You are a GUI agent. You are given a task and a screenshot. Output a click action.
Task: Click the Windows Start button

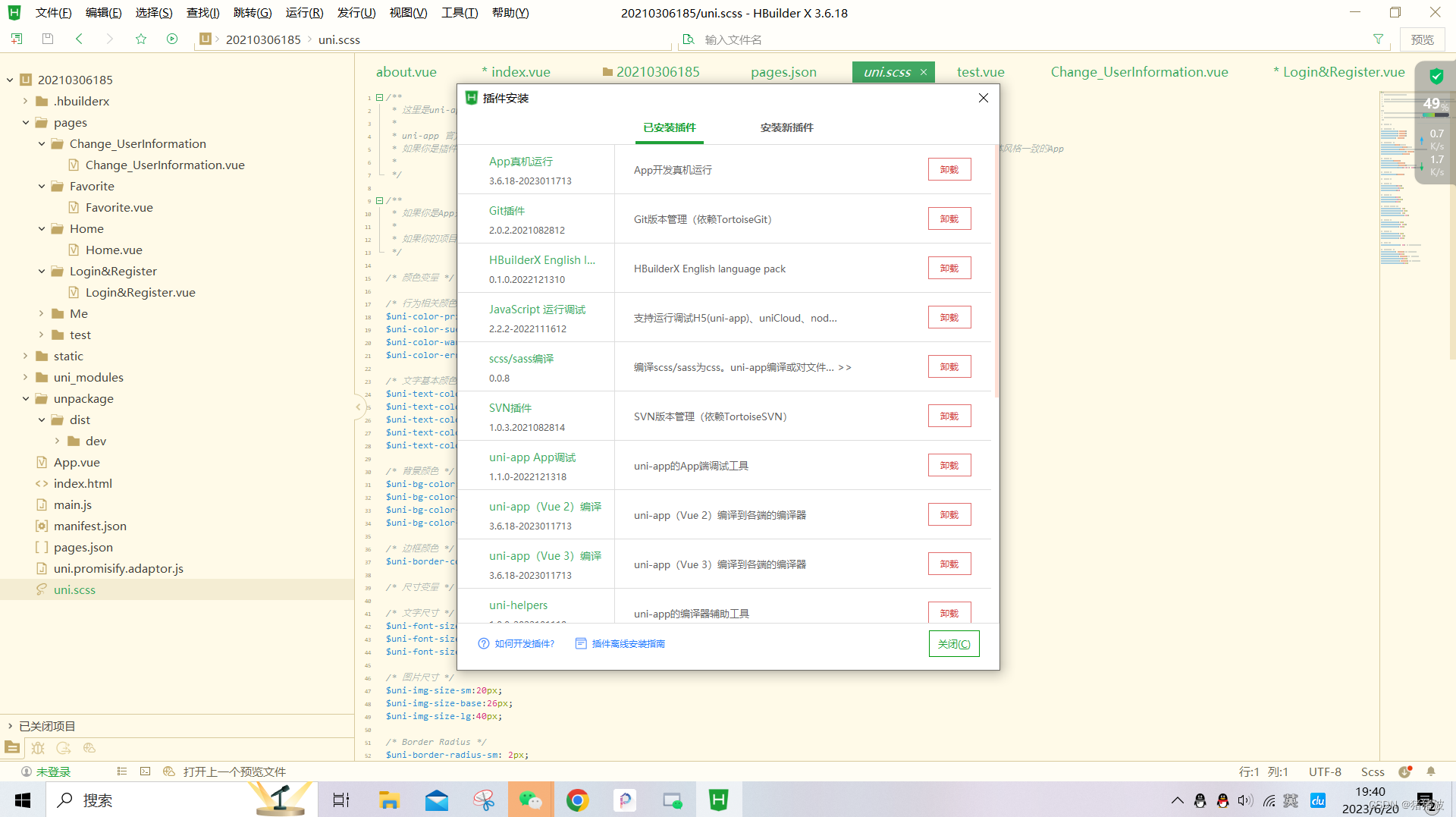pos(23,800)
